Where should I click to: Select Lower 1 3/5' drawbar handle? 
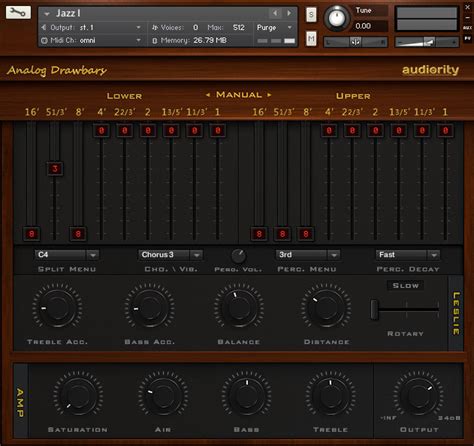click(171, 130)
